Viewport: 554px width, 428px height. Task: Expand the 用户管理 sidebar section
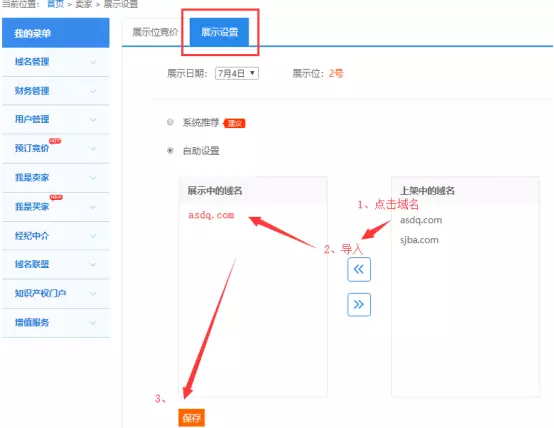(56, 119)
